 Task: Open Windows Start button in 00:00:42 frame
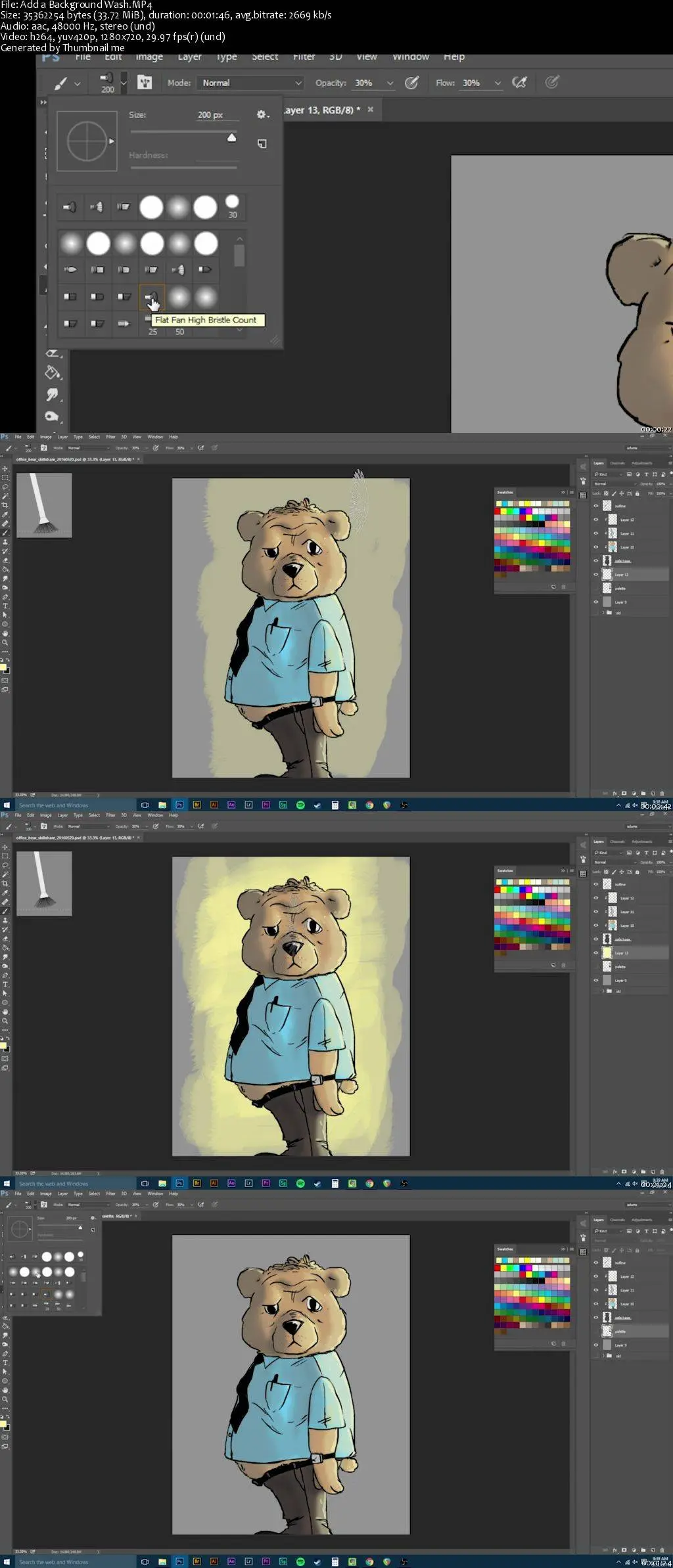coord(7,805)
